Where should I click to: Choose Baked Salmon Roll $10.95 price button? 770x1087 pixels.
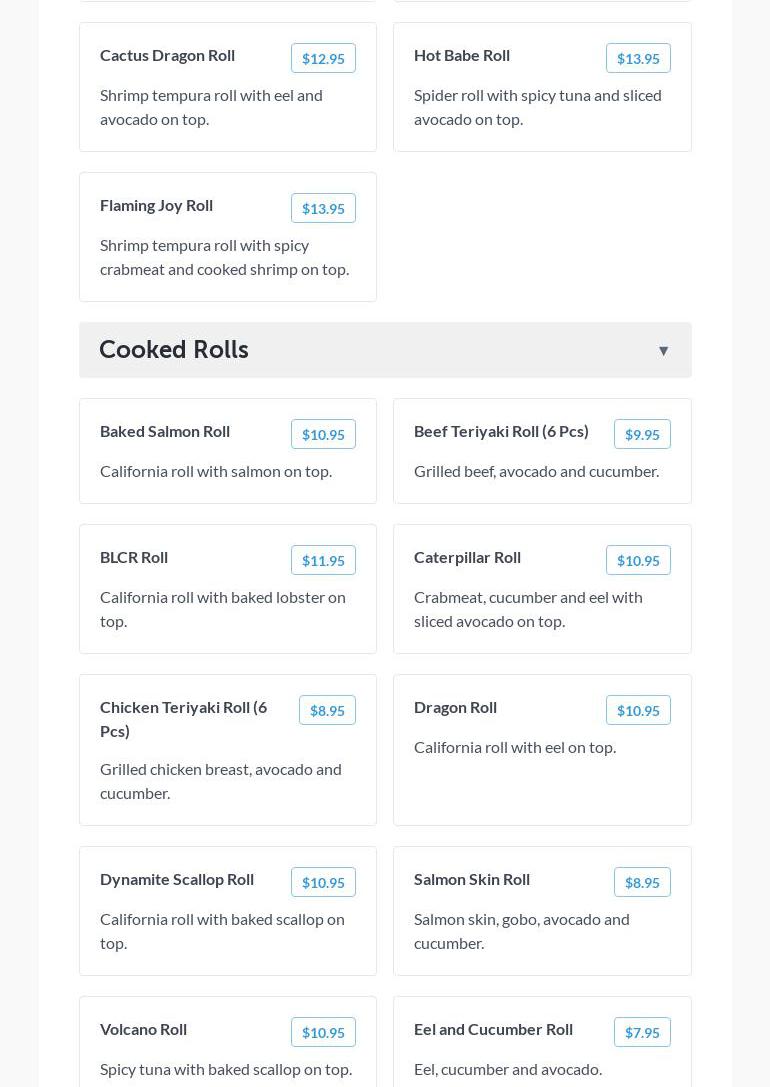tap(323, 434)
